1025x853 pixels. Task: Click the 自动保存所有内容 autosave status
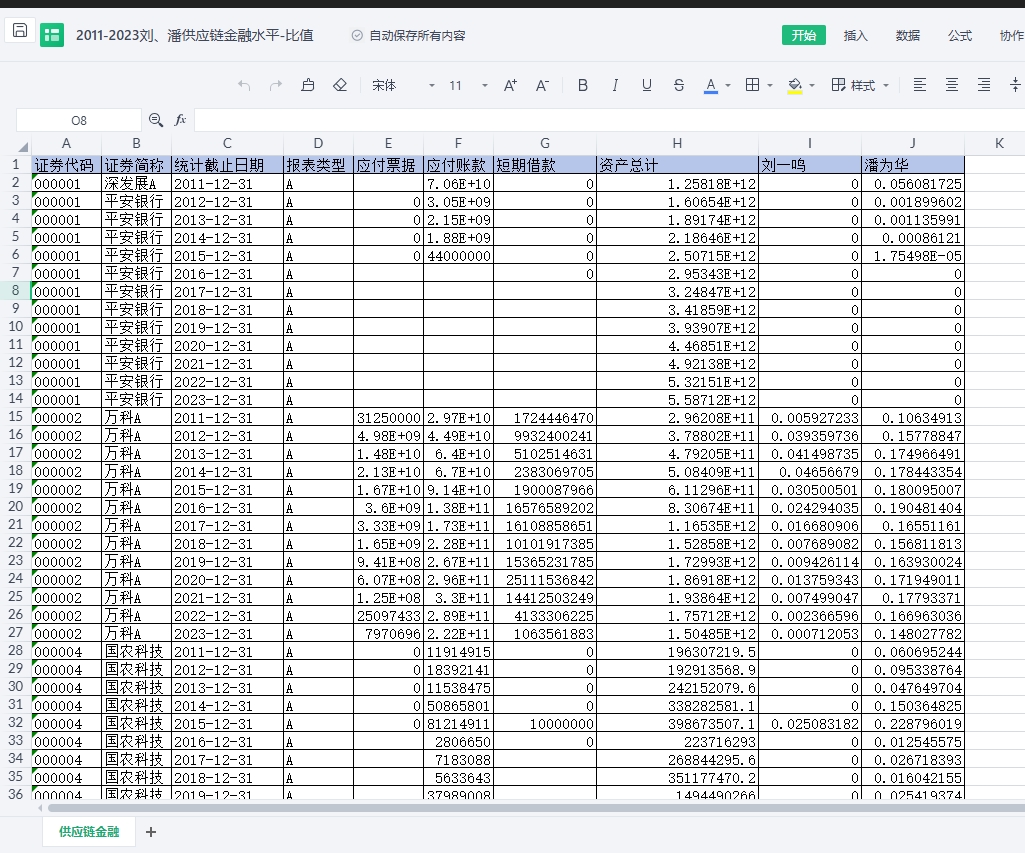pyautogui.click(x=409, y=35)
